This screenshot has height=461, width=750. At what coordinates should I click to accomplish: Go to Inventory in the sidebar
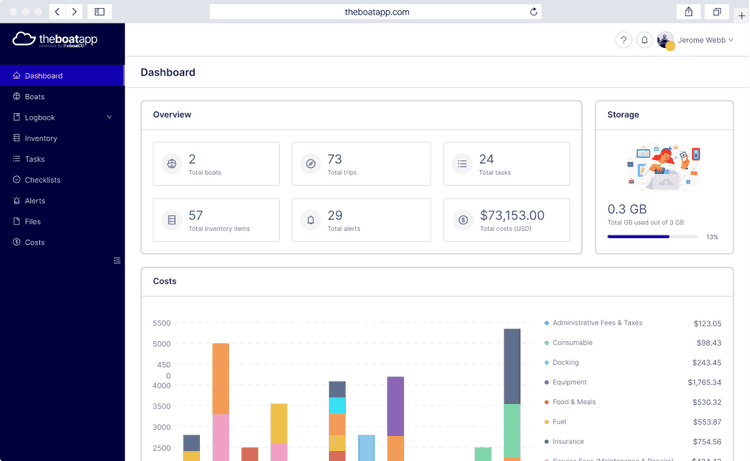click(41, 139)
